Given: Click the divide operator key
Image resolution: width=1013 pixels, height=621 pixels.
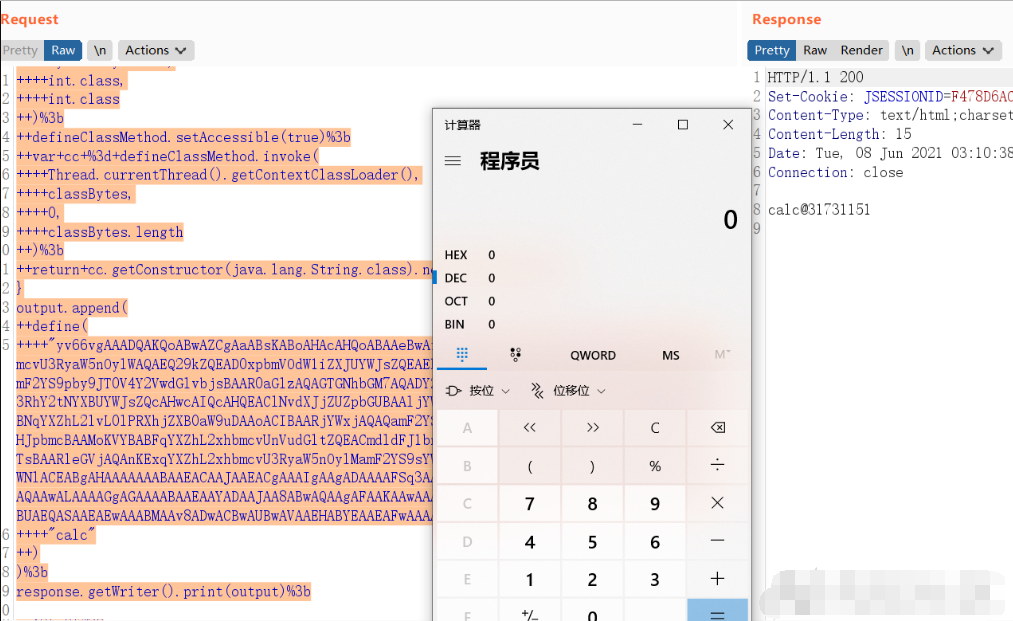Looking at the screenshot, I should pyautogui.click(x=717, y=465).
